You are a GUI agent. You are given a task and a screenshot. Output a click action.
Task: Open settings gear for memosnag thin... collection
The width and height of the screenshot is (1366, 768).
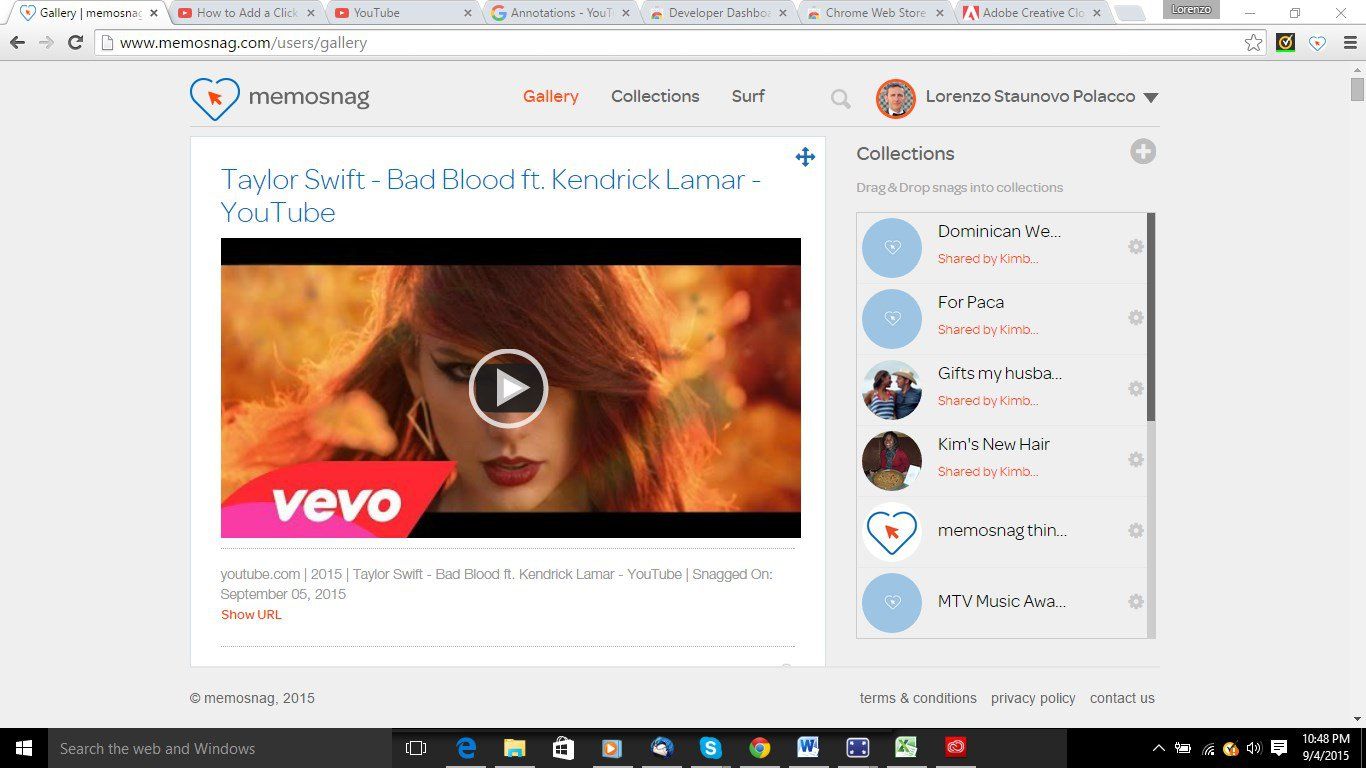(1136, 530)
